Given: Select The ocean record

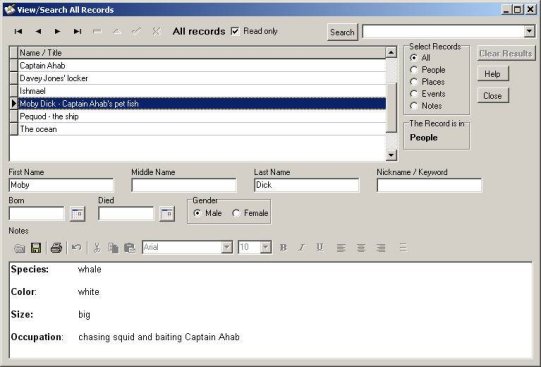Looking at the screenshot, I should point(202,129).
